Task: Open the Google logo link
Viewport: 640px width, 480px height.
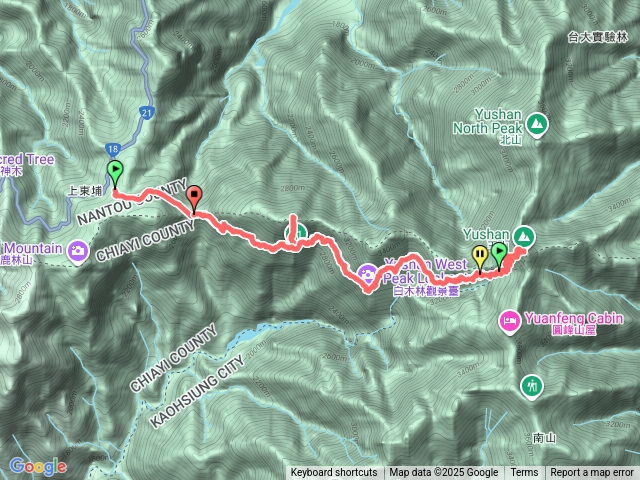Action: [x=38, y=467]
